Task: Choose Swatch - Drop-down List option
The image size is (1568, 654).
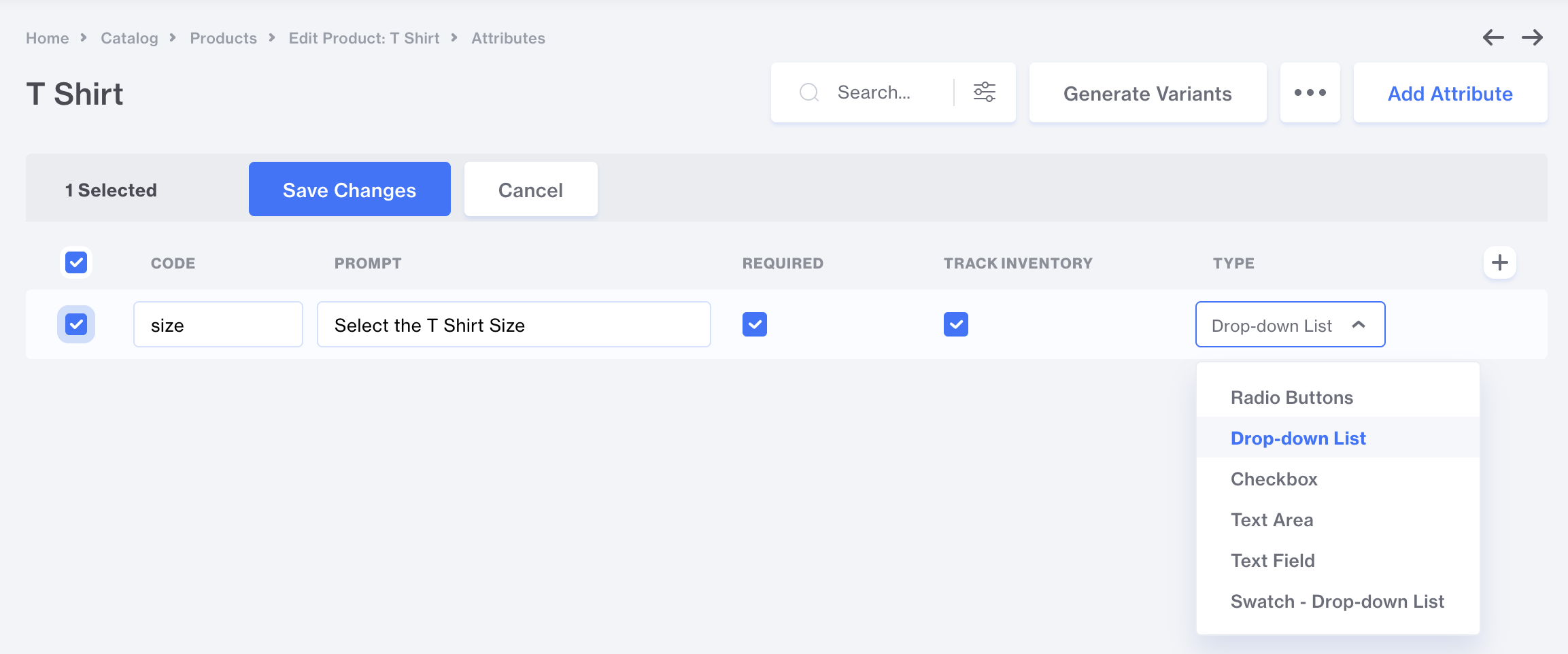Action: 1337,601
